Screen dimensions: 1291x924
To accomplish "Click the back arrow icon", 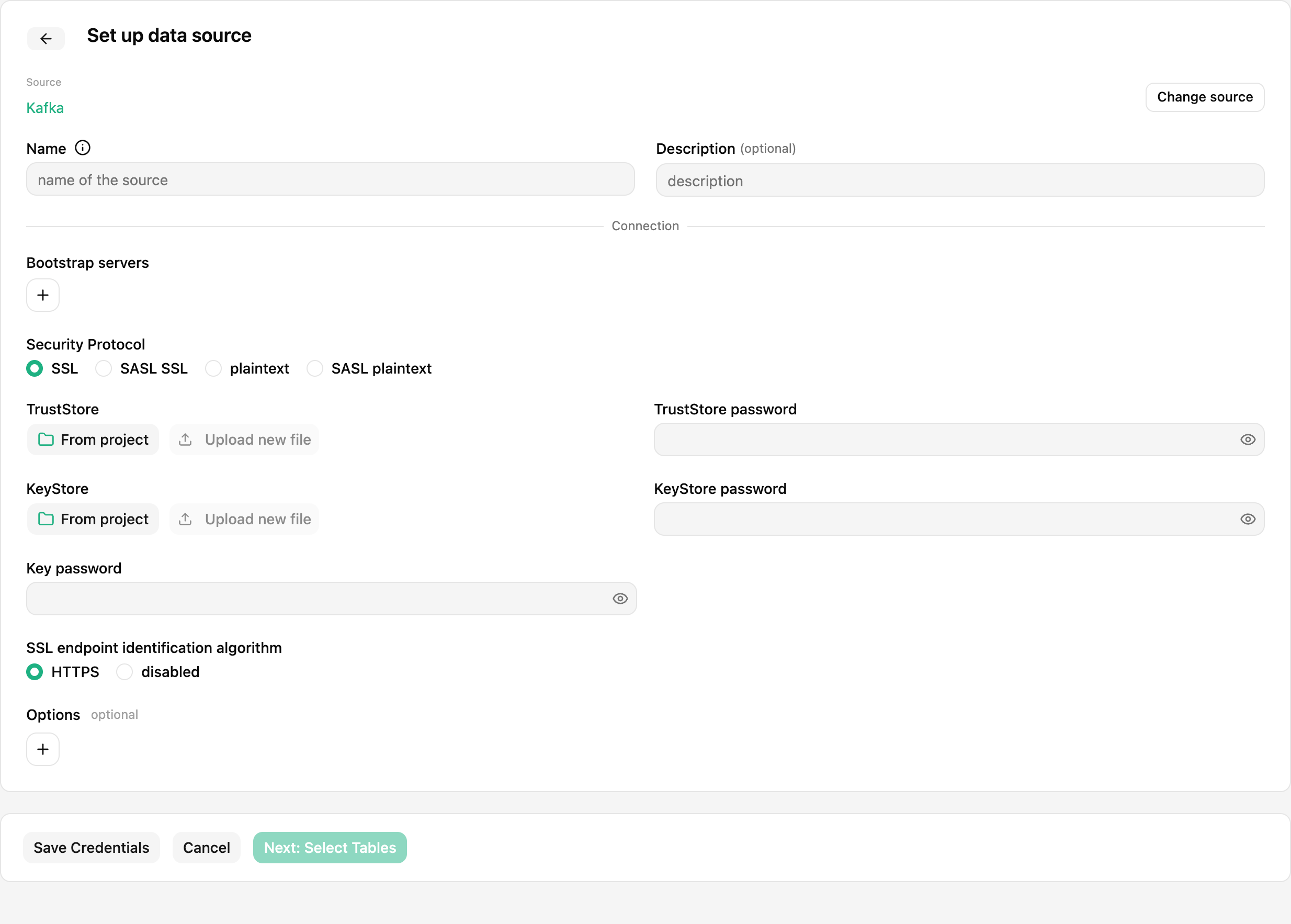I will click(x=46, y=38).
